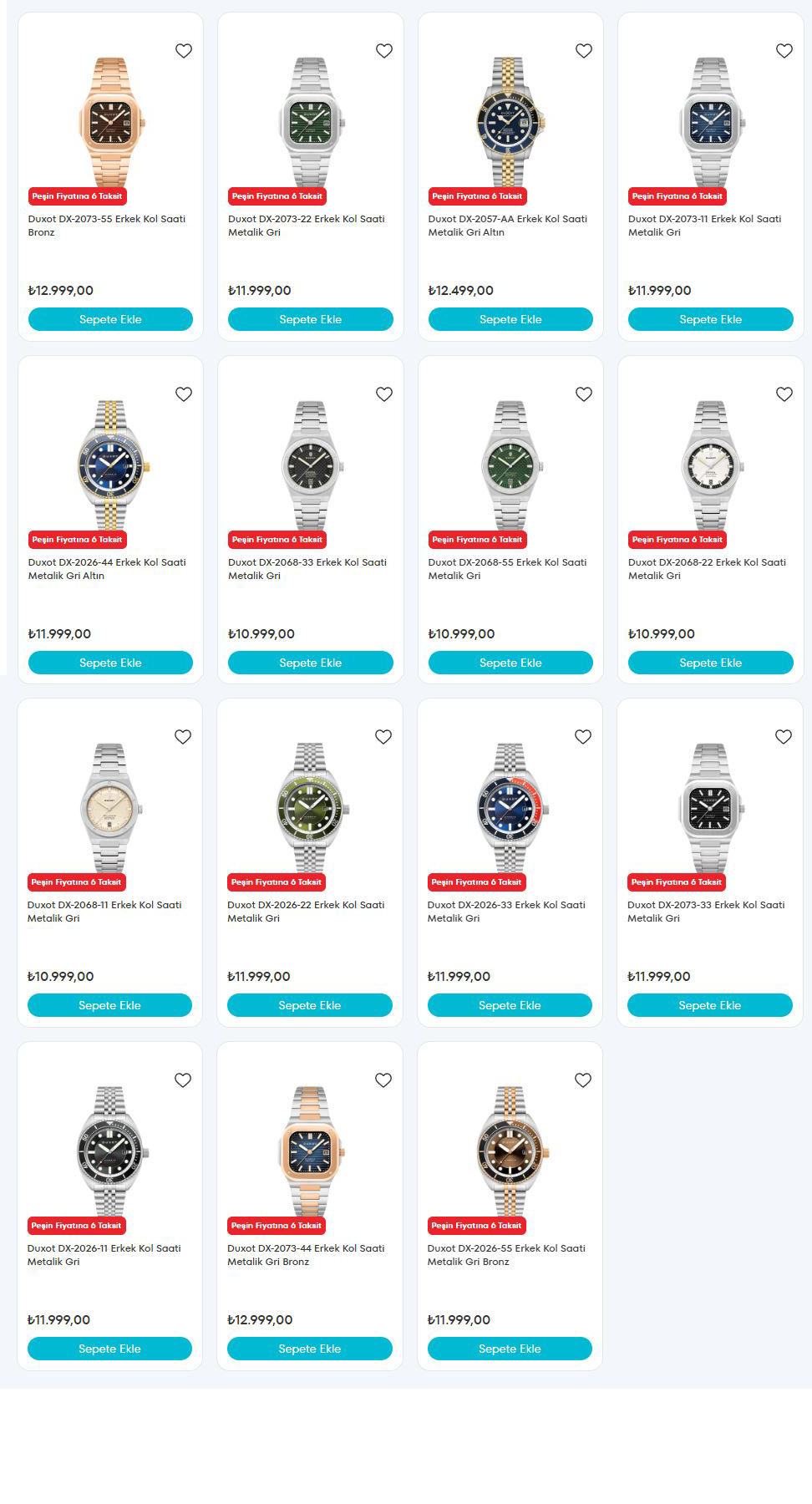The width and height of the screenshot is (812, 1504).
Task: Click DX-2068-55 green dial watch thumbnail
Action: point(510,465)
